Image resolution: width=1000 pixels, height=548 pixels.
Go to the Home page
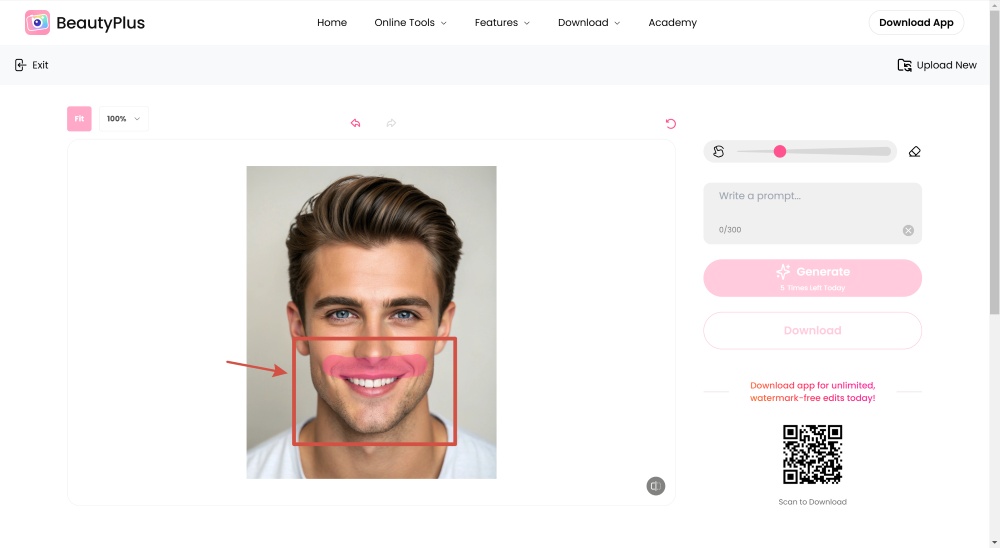pyautogui.click(x=332, y=22)
